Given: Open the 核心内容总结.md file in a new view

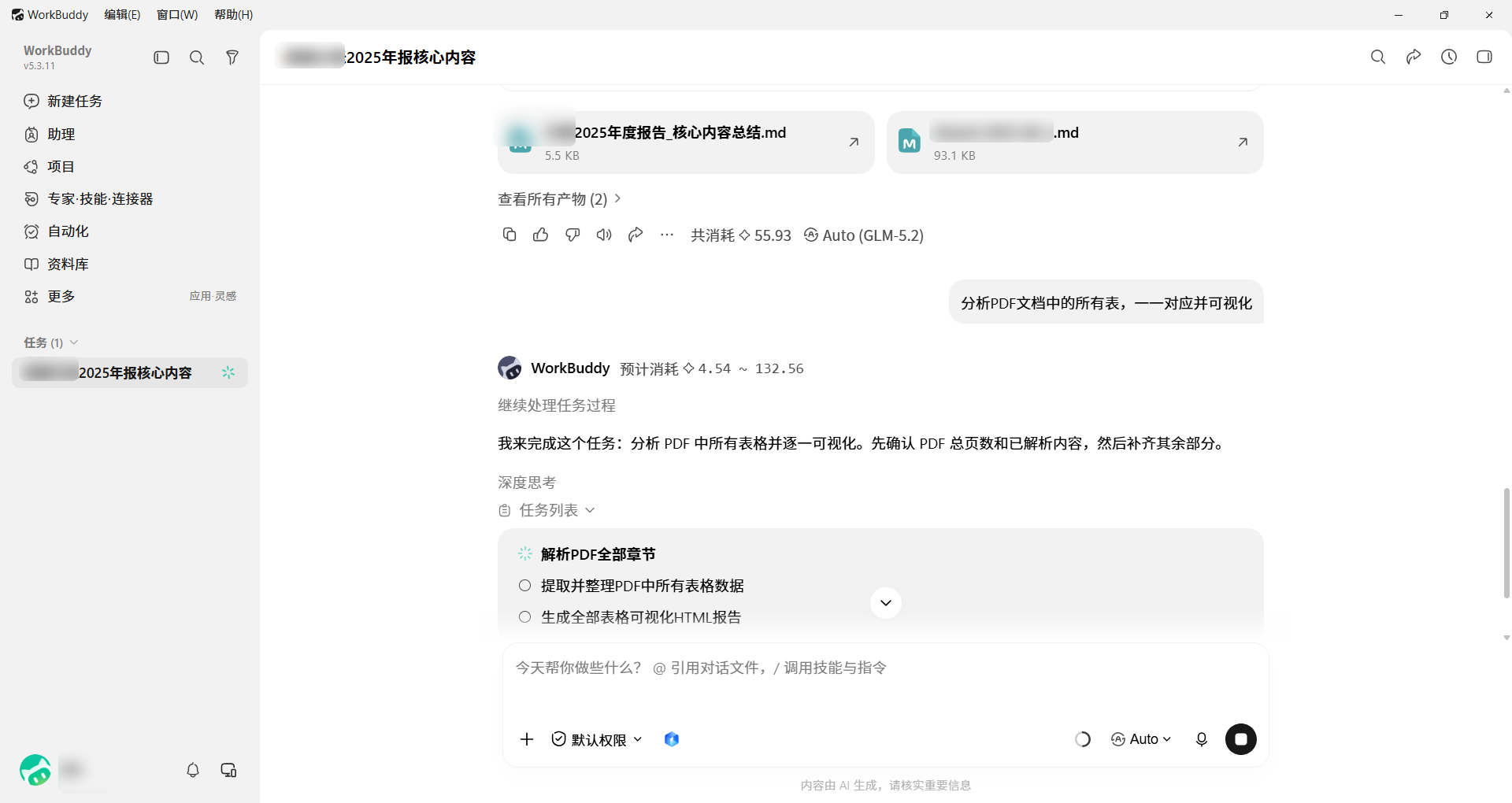Looking at the screenshot, I should (854, 142).
